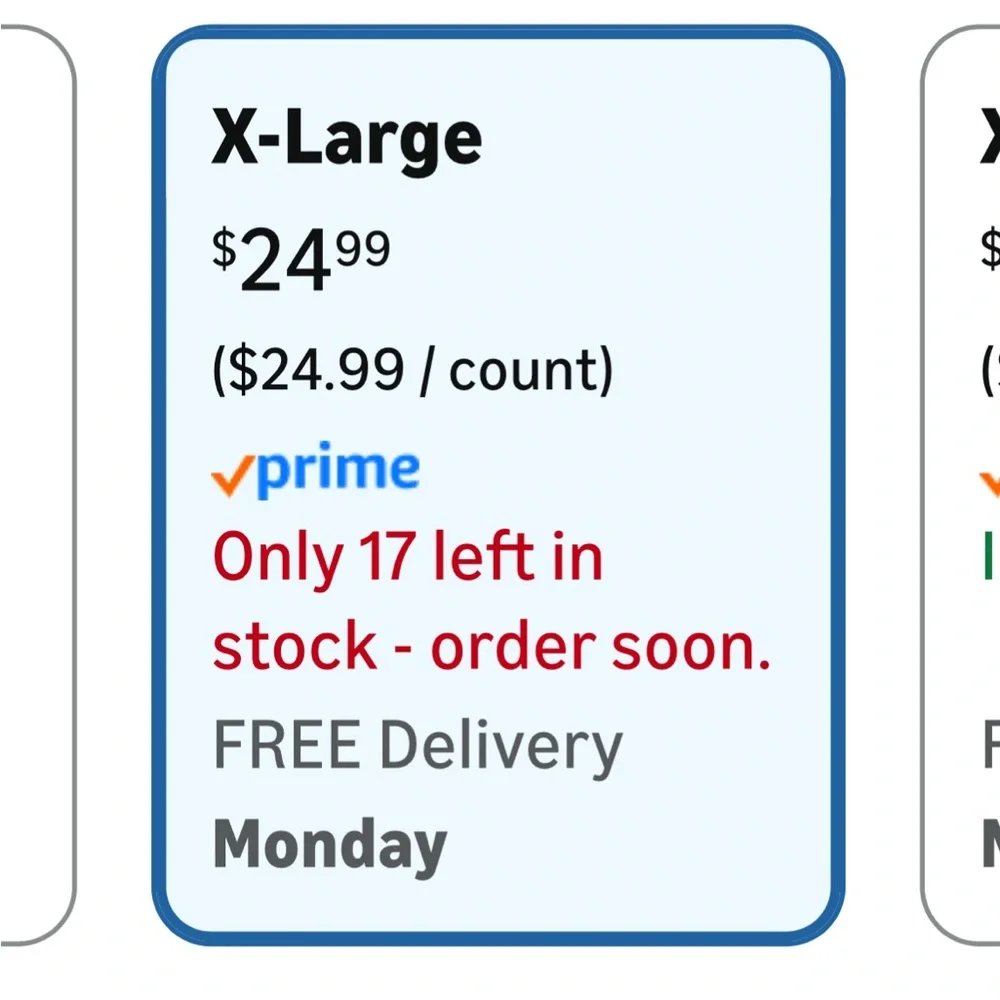Image resolution: width=1000 pixels, height=1000 pixels.
Task: Click the "Only 17 left in" warning line
Action: point(408,557)
